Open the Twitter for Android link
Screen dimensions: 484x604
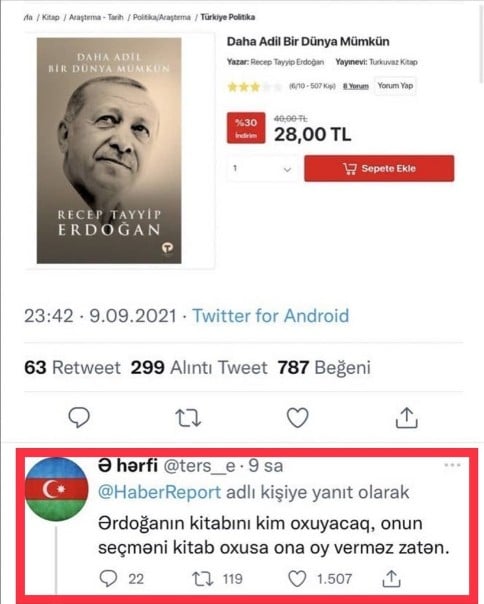[271, 316]
